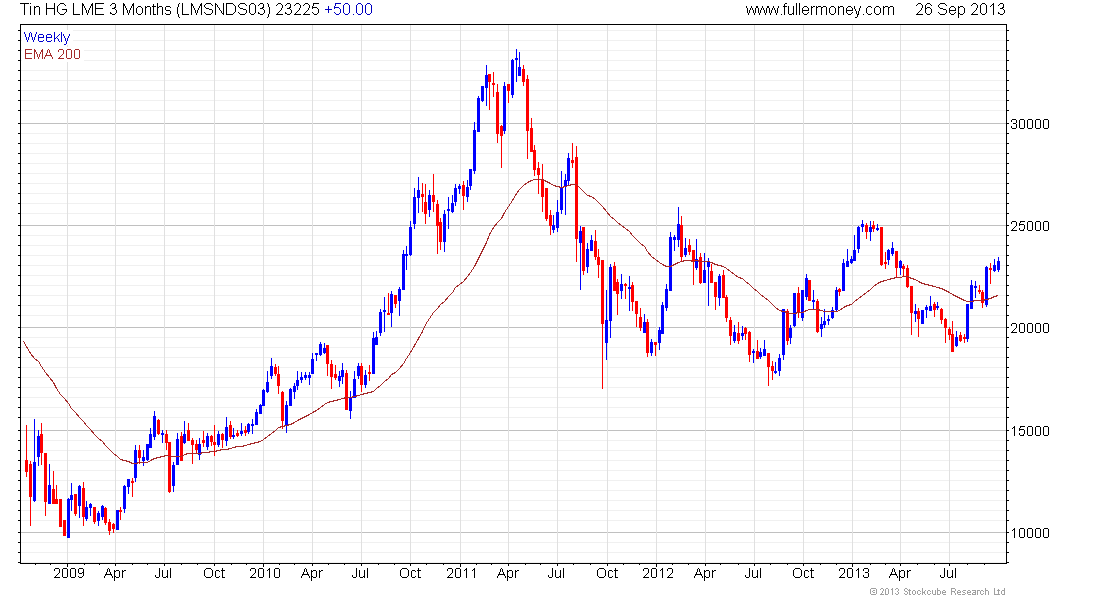Image resolution: width=1100 pixels, height=600 pixels.
Task: Click the '2009' time axis label
Action: 69,573
